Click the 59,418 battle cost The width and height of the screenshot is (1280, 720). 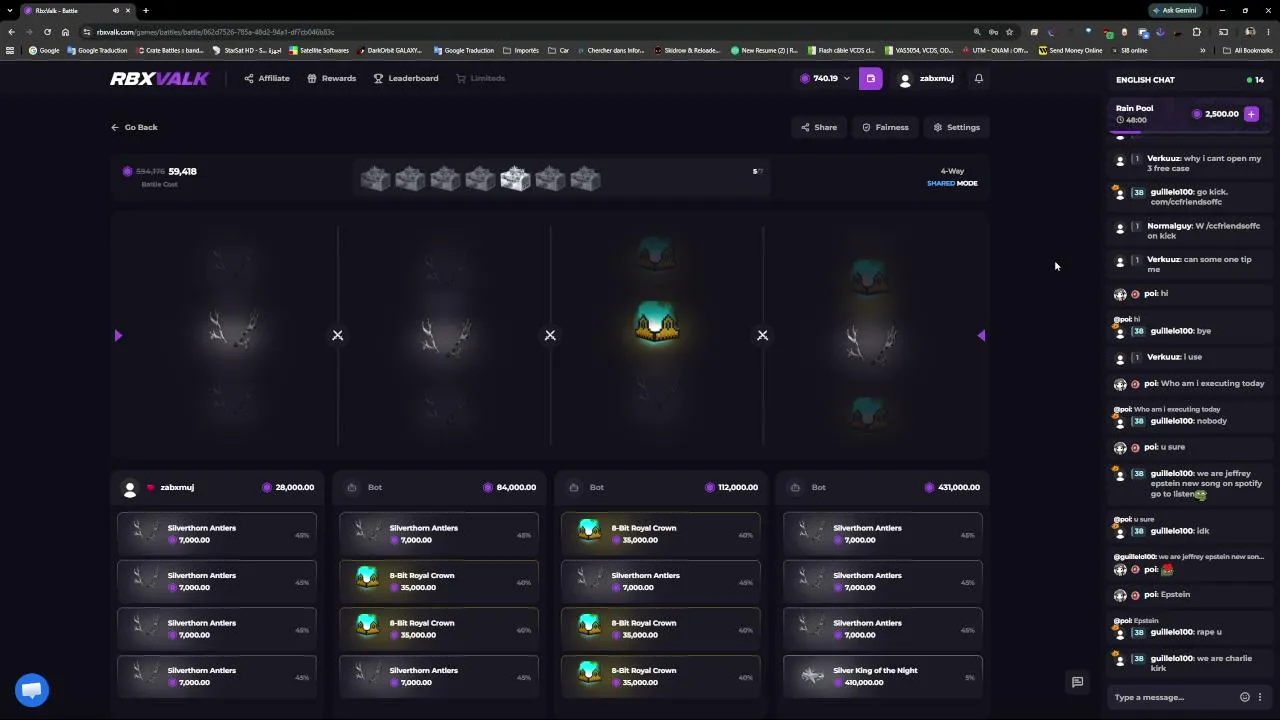click(x=182, y=171)
